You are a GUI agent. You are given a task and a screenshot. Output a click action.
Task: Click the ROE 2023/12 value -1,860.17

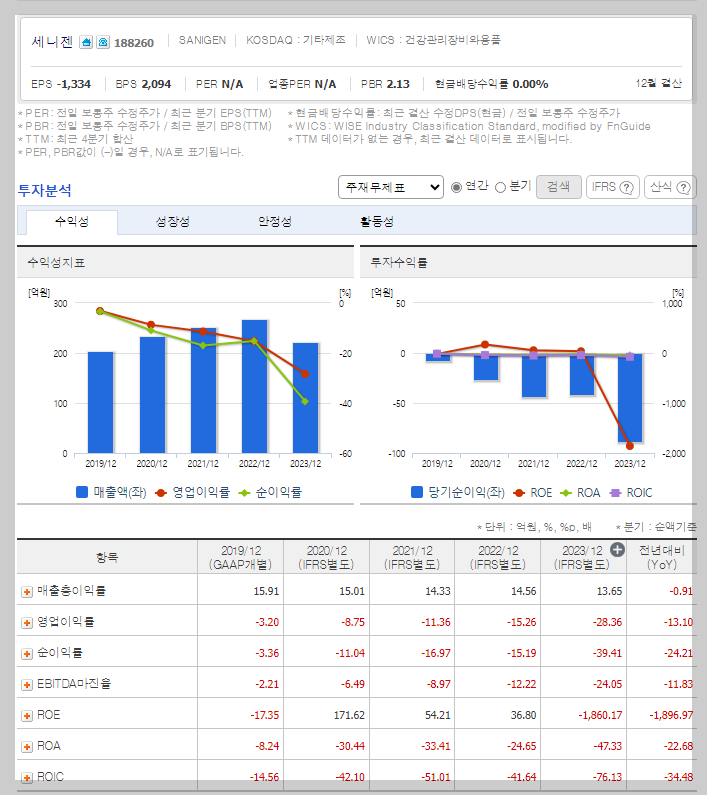pyautogui.click(x=600, y=715)
